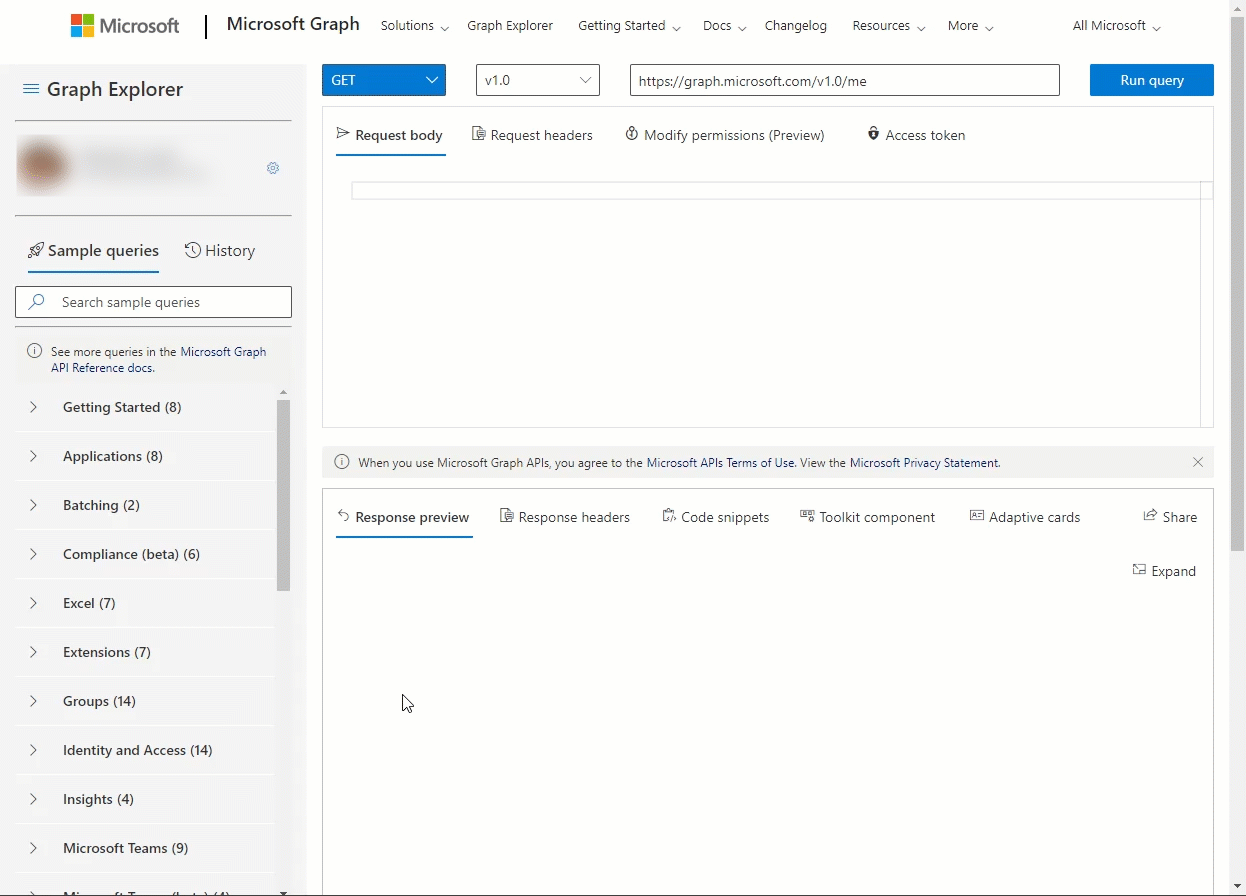Open the Microsoft Privacy Statement link

pyautogui.click(x=924, y=463)
